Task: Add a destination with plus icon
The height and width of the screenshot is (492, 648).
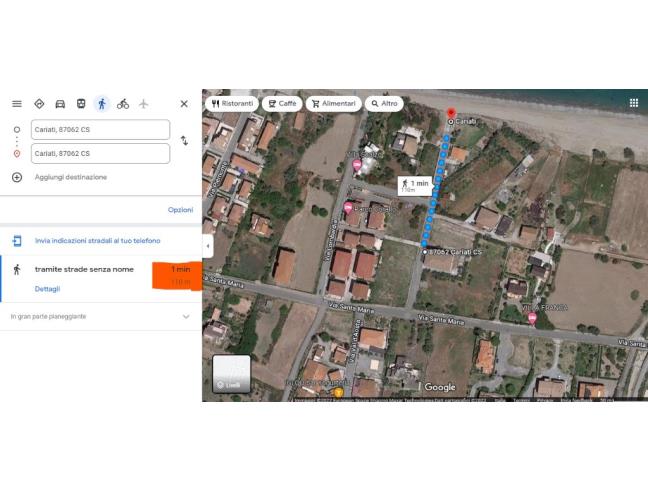Action: click(x=17, y=177)
